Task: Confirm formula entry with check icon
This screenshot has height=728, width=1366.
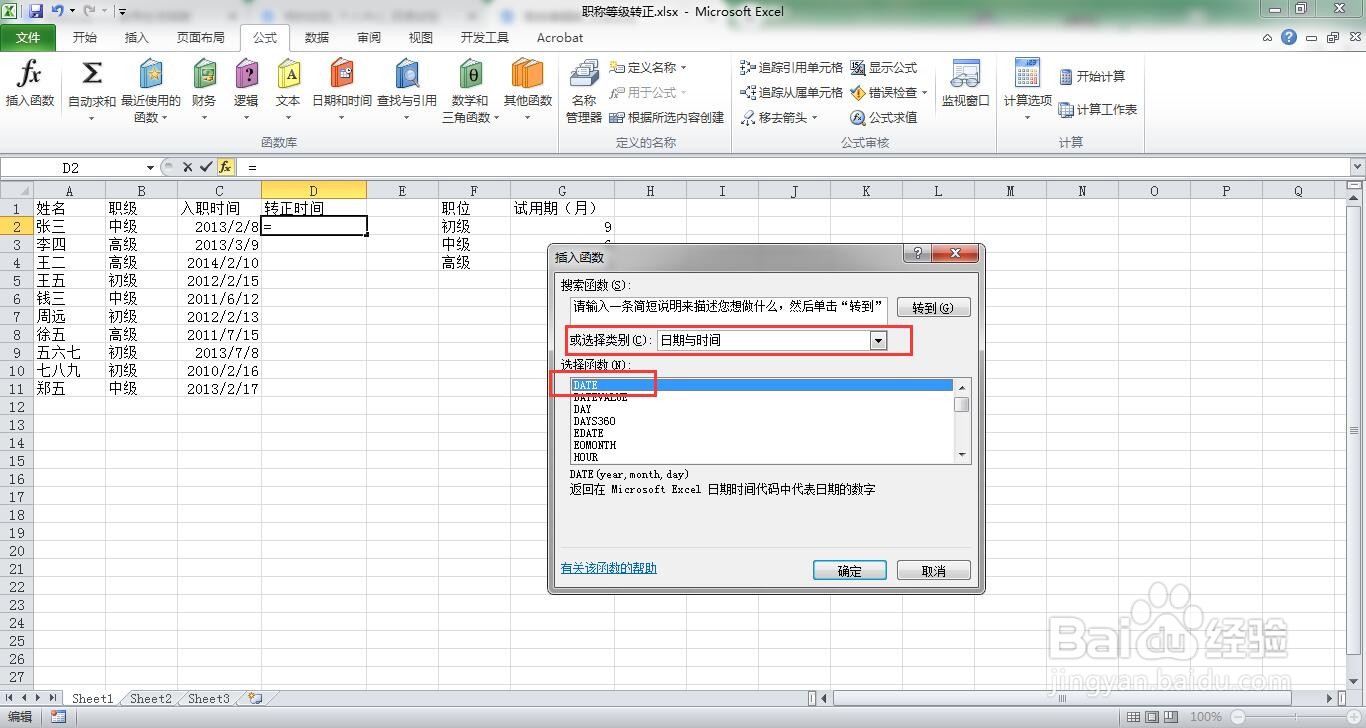Action: (x=206, y=167)
